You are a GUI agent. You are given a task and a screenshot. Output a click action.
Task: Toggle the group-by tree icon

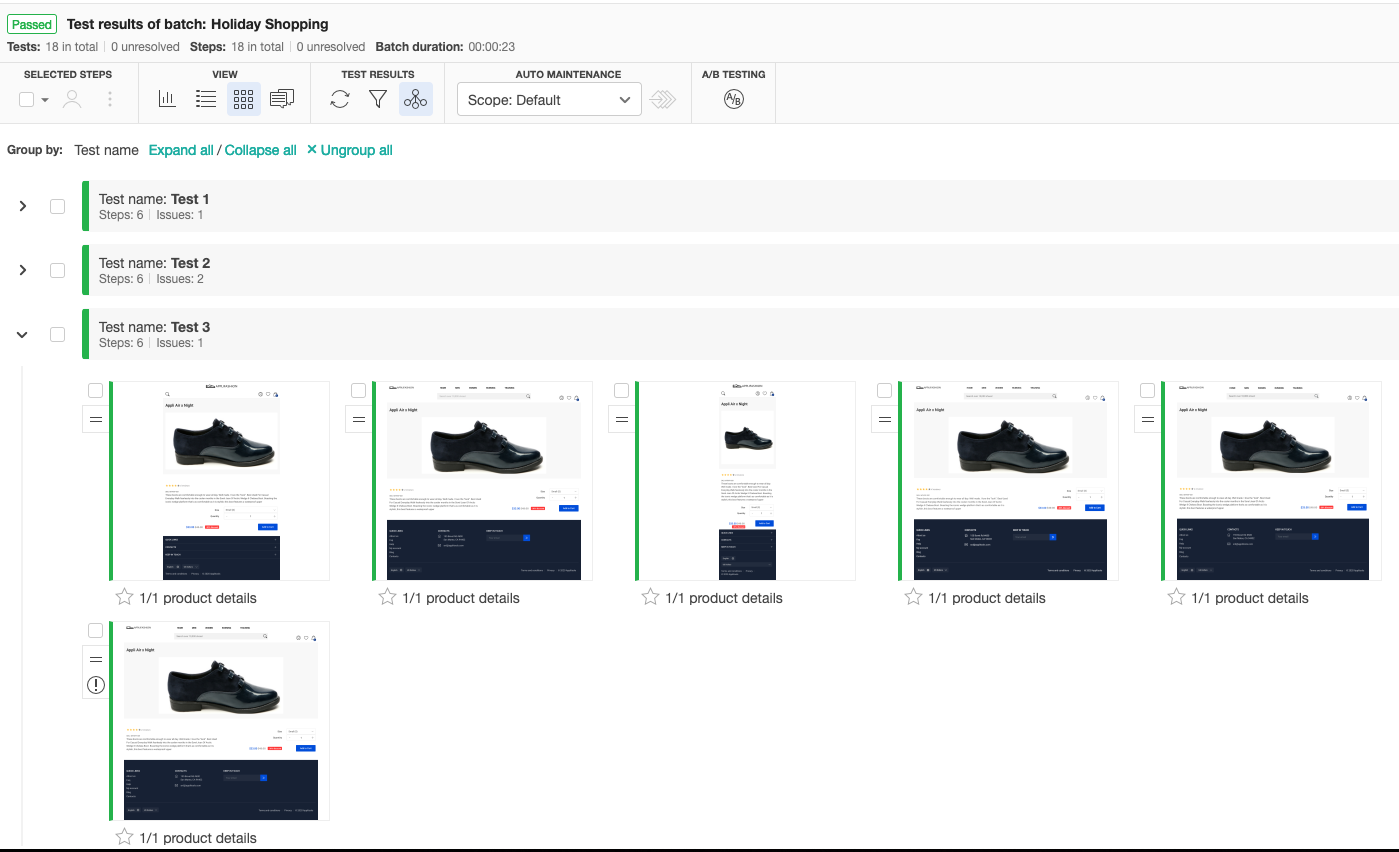point(416,99)
